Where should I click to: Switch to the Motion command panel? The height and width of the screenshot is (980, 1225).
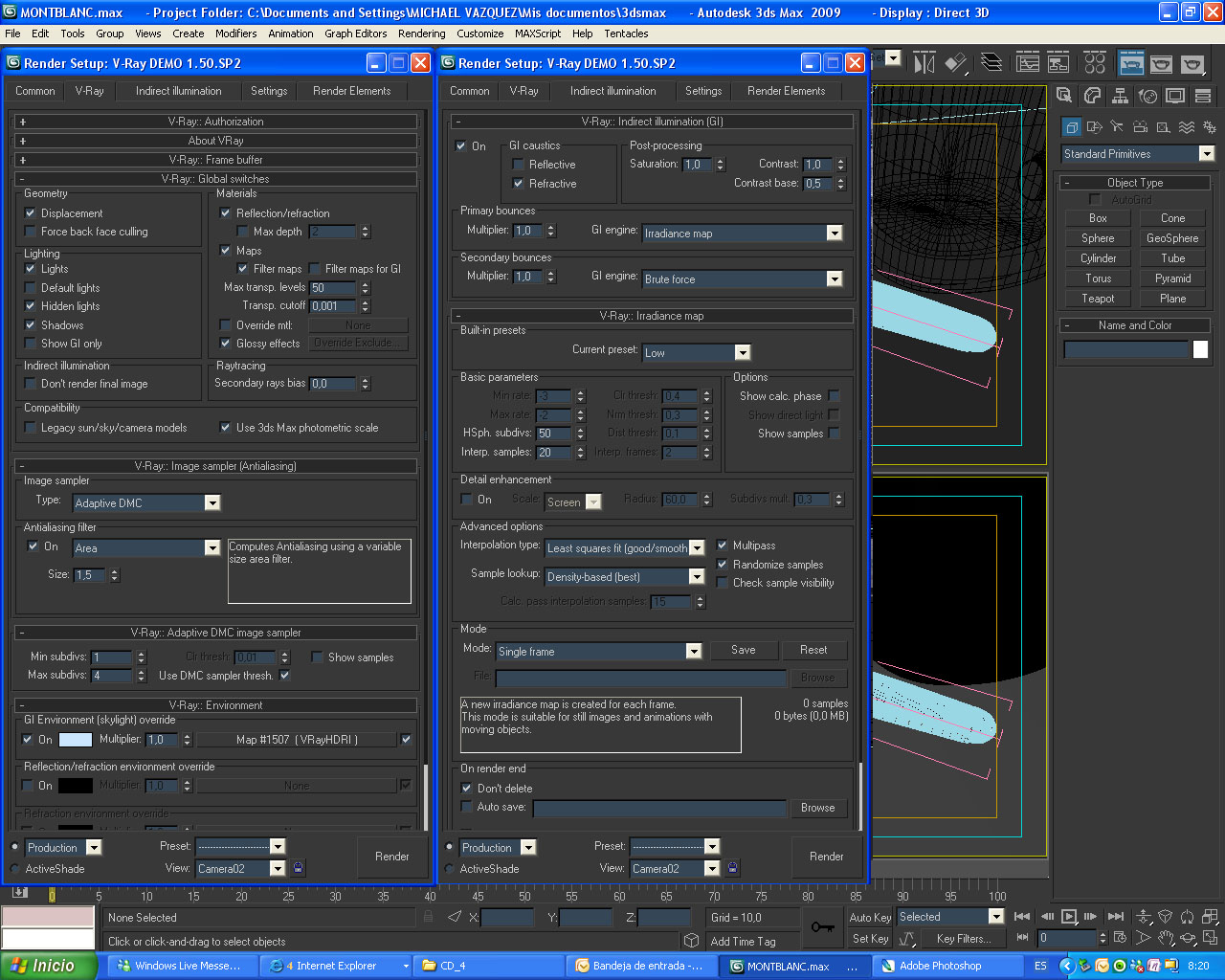1147,96
